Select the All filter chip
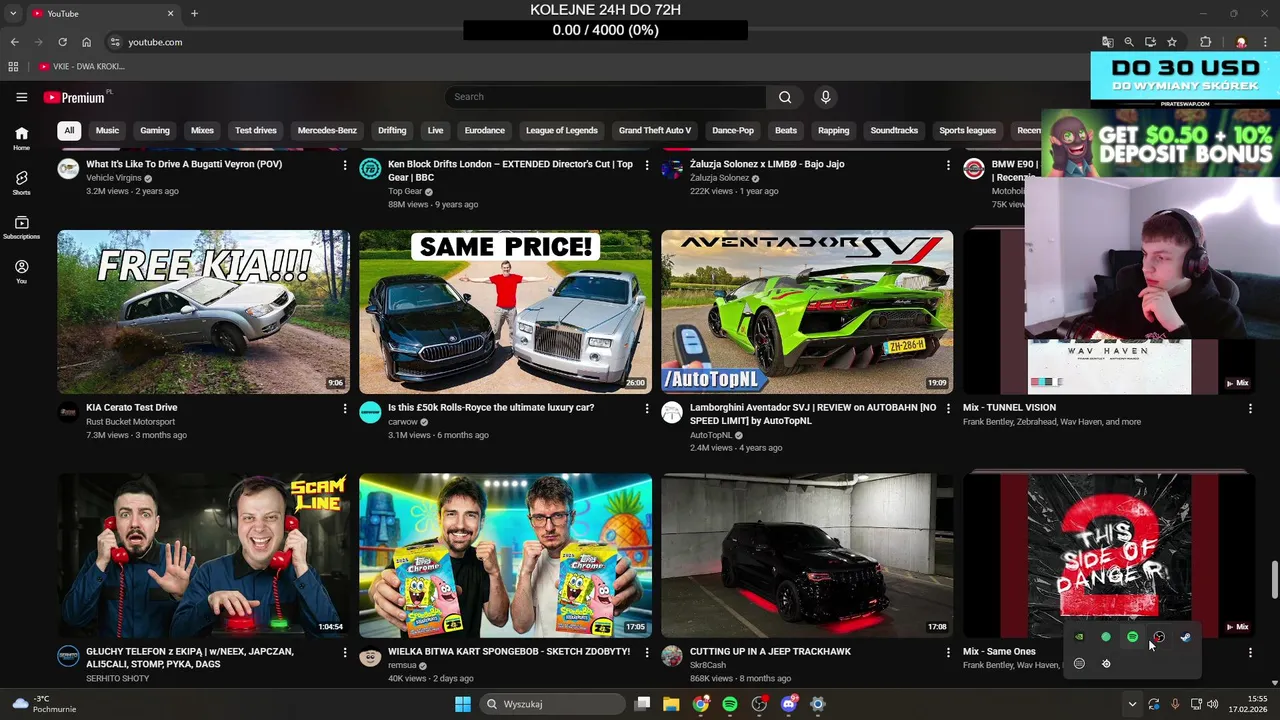 69,130
